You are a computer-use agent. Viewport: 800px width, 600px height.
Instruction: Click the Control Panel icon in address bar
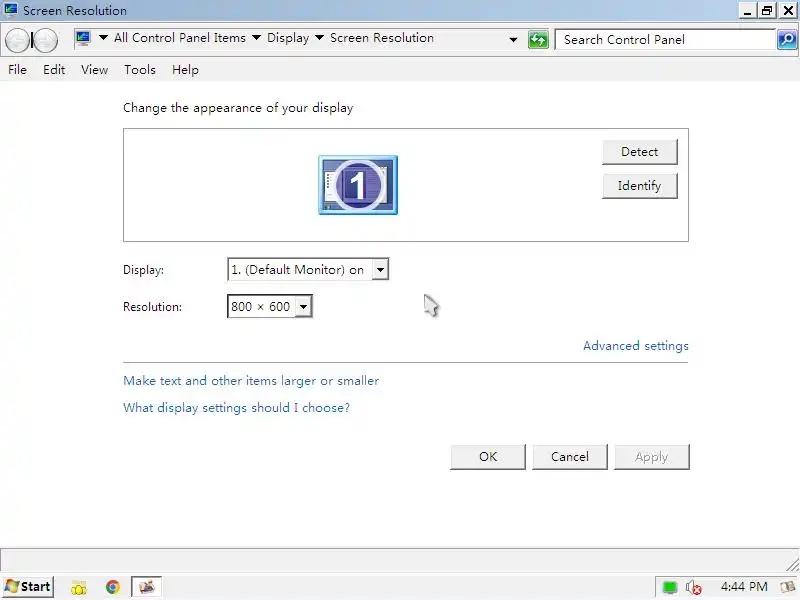click(83, 38)
